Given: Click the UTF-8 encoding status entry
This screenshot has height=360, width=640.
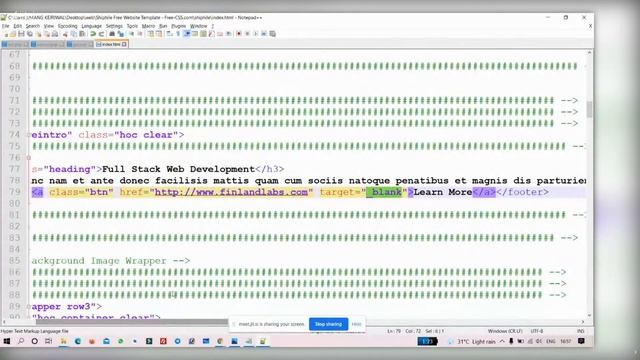Looking at the screenshot, I should point(537,331).
